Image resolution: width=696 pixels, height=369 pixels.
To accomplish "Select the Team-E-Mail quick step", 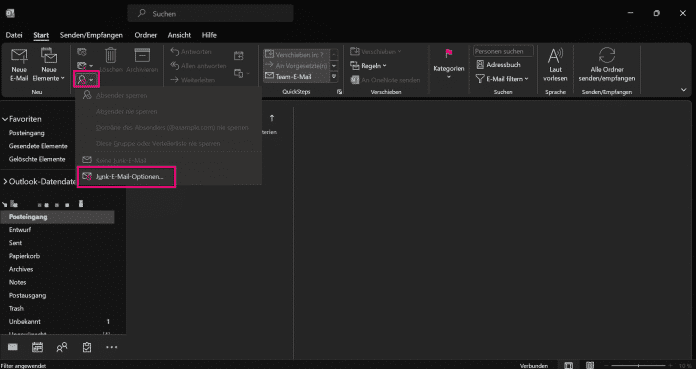I will pos(296,76).
